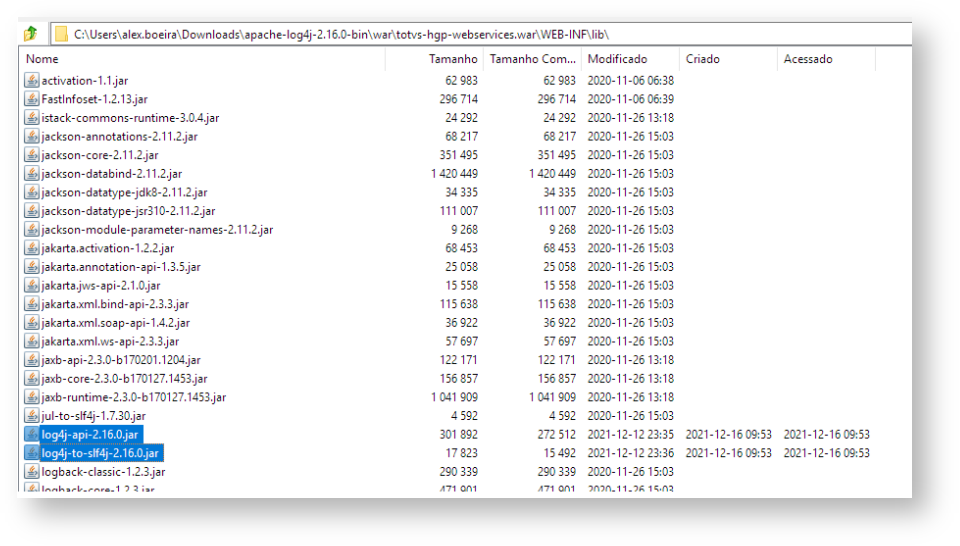The height and width of the screenshot is (546, 960).
Task: Click modified date 2021-12-12 23:35
Action: point(631,435)
